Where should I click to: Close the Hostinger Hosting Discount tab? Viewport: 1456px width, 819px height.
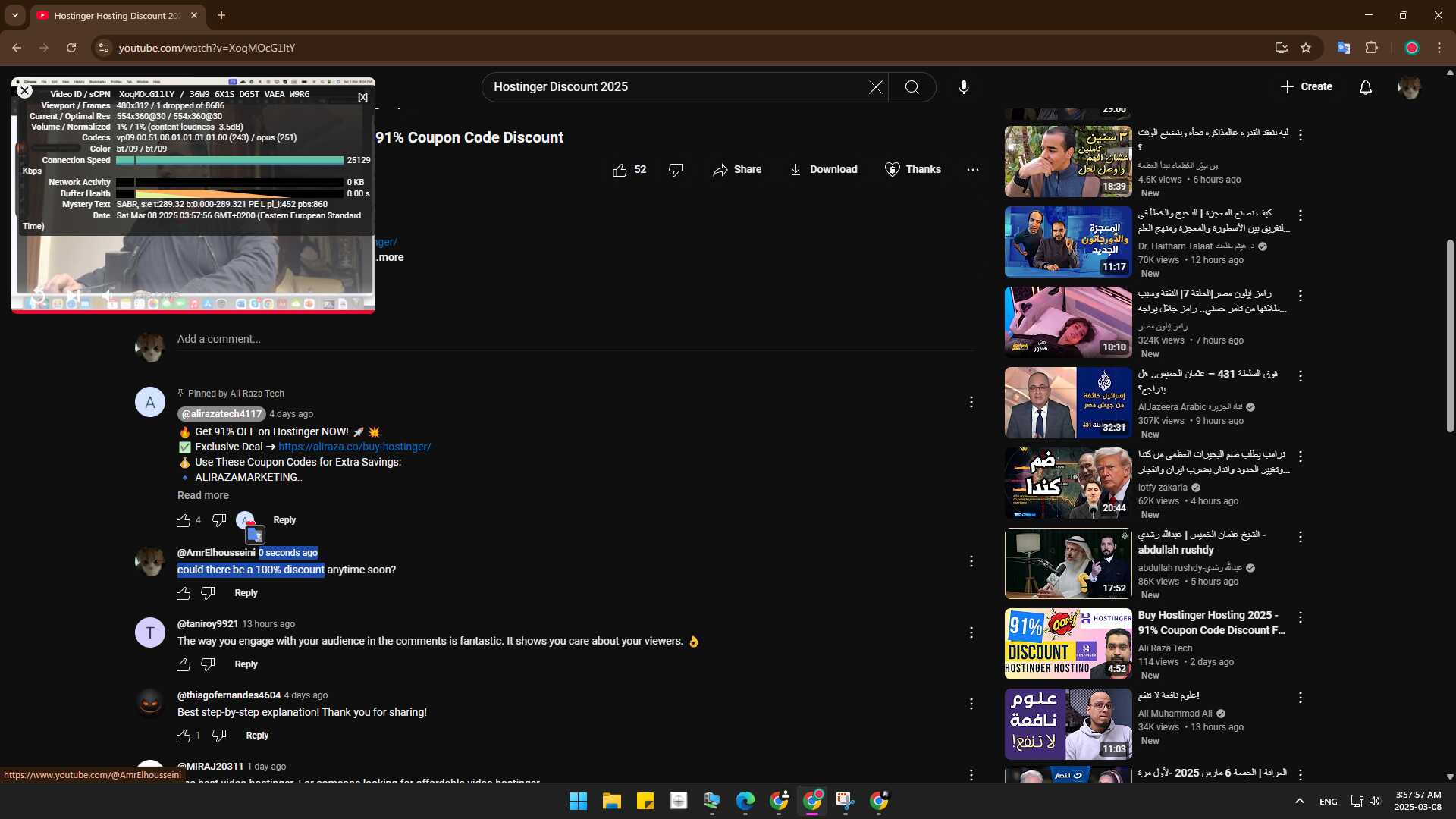[194, 15]
